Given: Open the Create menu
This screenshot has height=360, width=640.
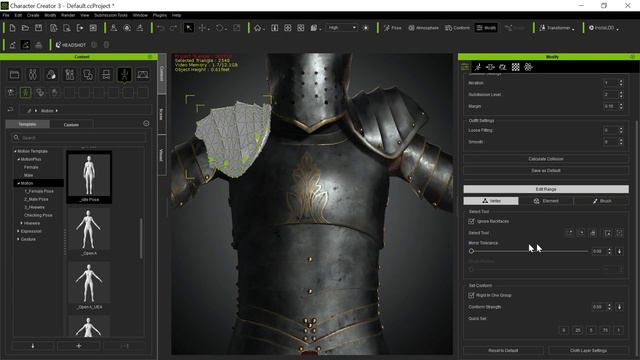Looking at the screenshot, I should click(33, 15).
